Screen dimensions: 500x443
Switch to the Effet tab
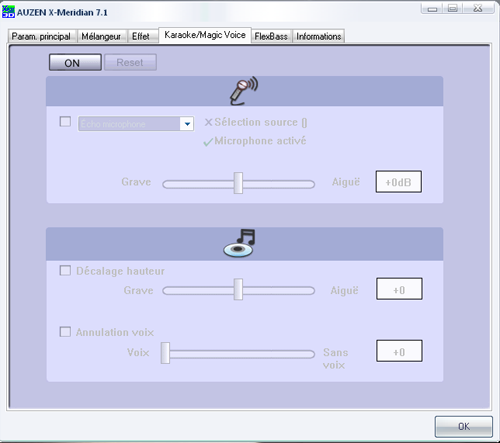[x=141, y=36]
